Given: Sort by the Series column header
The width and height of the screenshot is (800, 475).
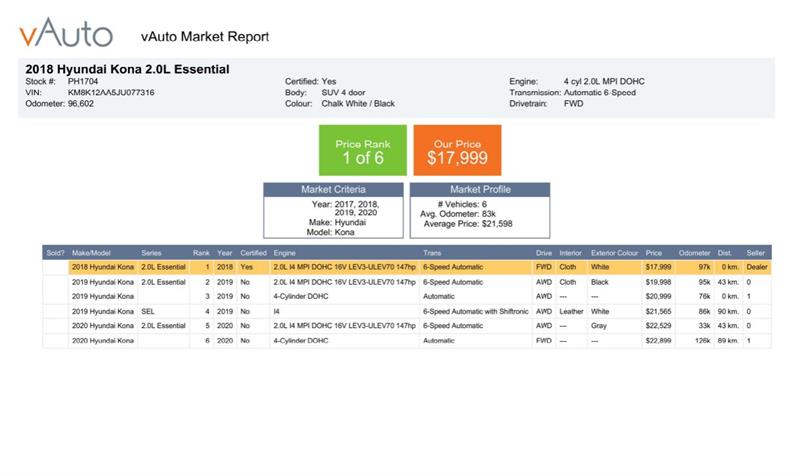Looking at the screenshot, I should 151,253.
